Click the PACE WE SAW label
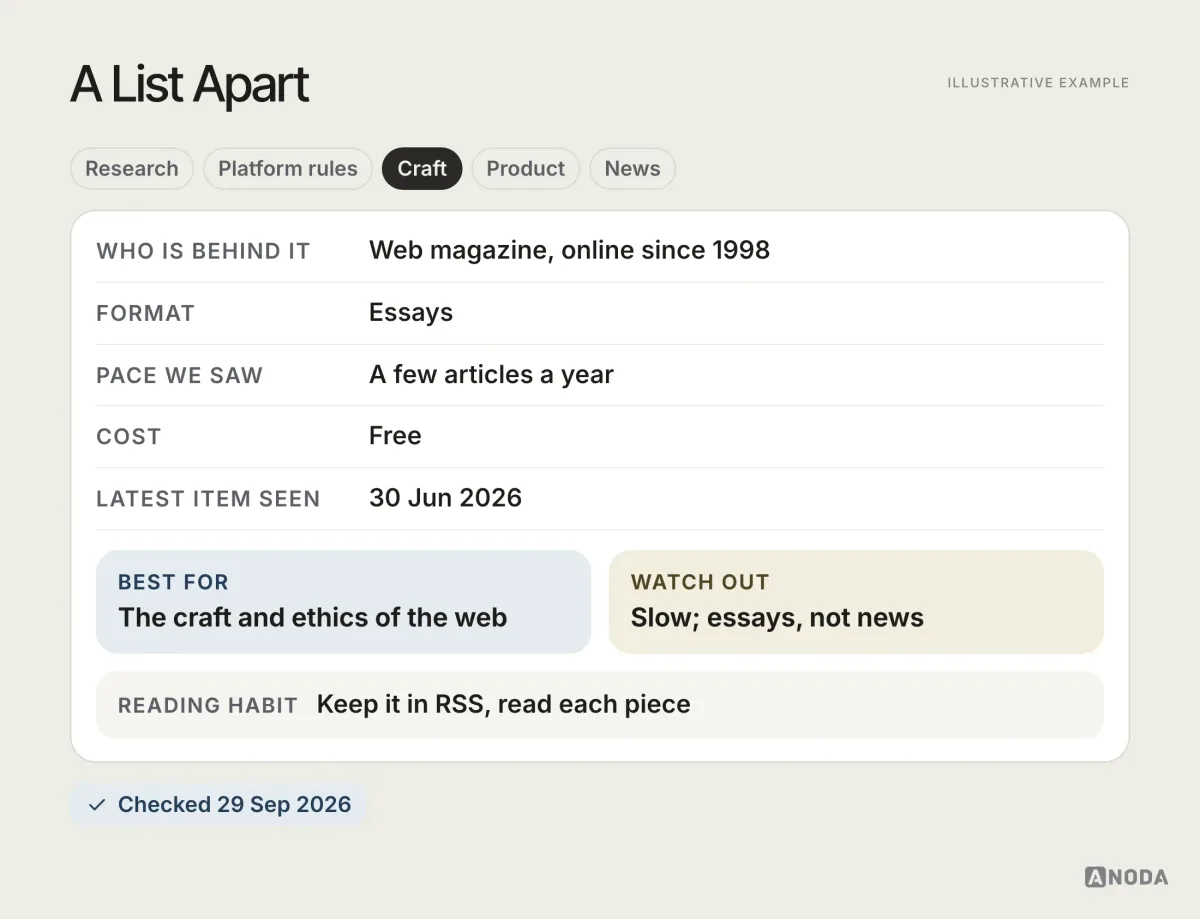1200x919 pixels. click(179, 376)
